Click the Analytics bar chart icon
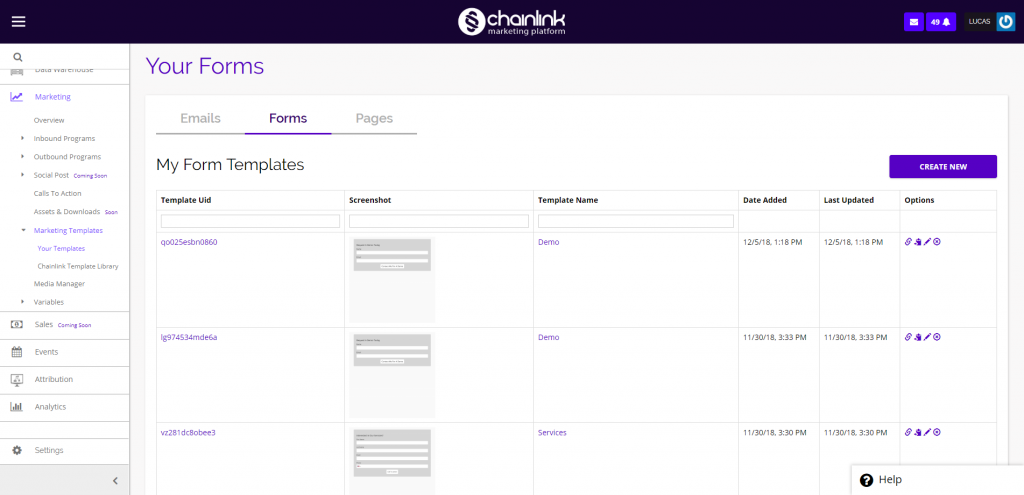The width and height of the screenshot is (1024, 495). [x=17, y=407]
